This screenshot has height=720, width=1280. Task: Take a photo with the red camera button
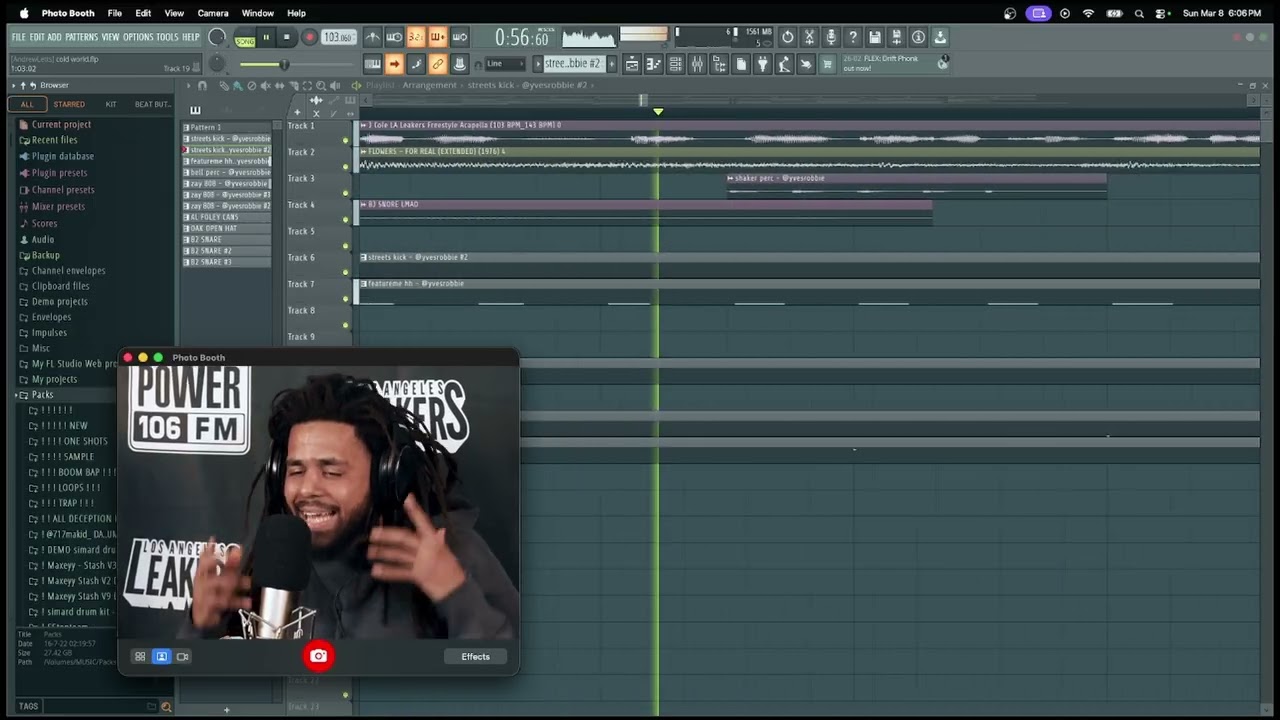[318, 656]
